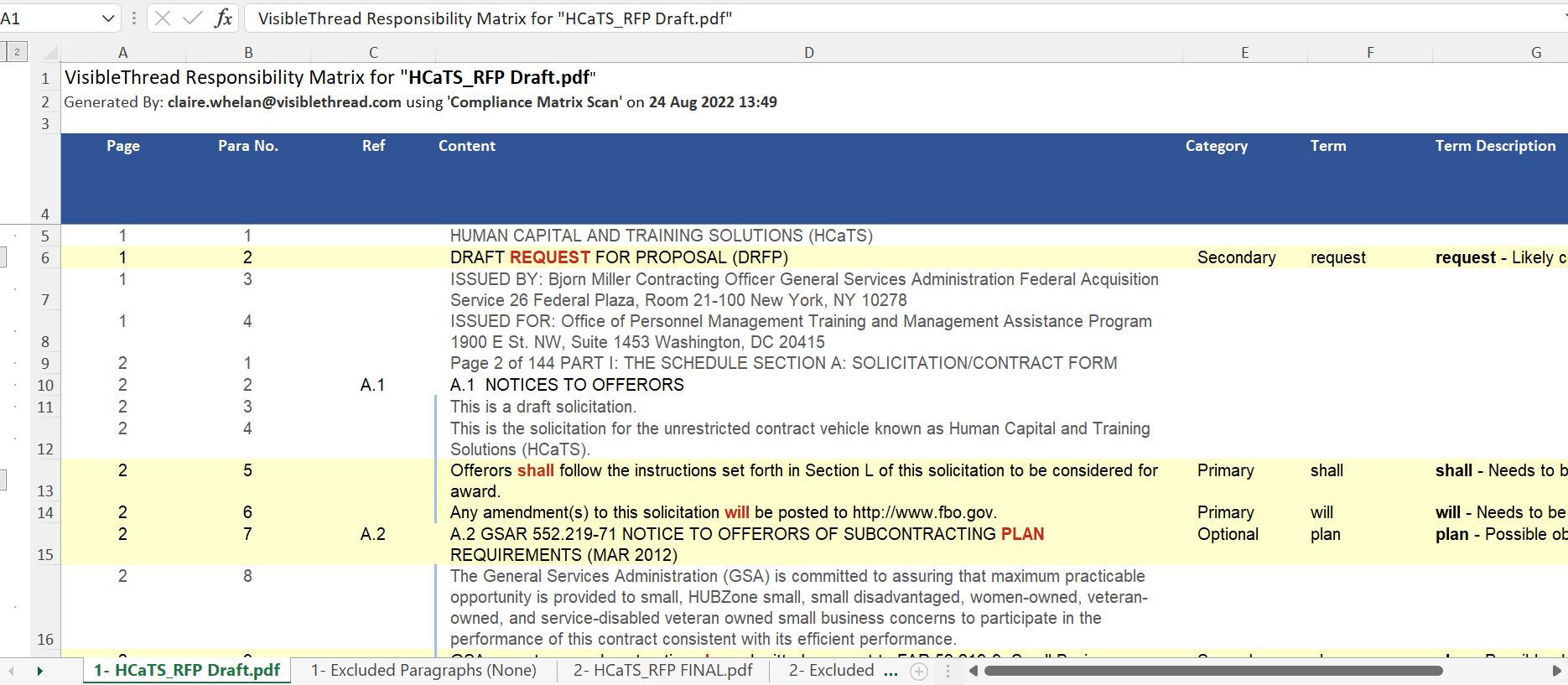Expand the formula bar with the right-edge chevron

point(1559,18)
